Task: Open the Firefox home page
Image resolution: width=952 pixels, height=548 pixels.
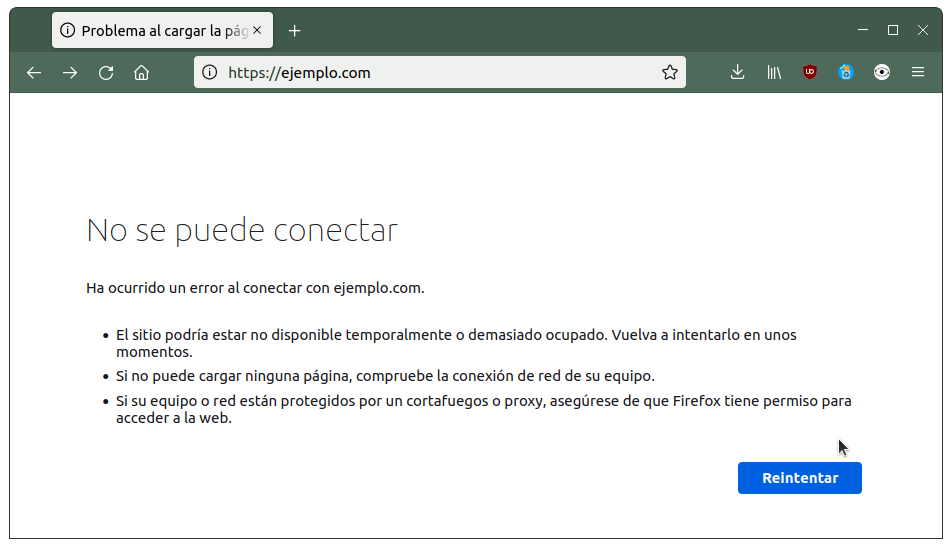Action: click(x=141, y=73)
